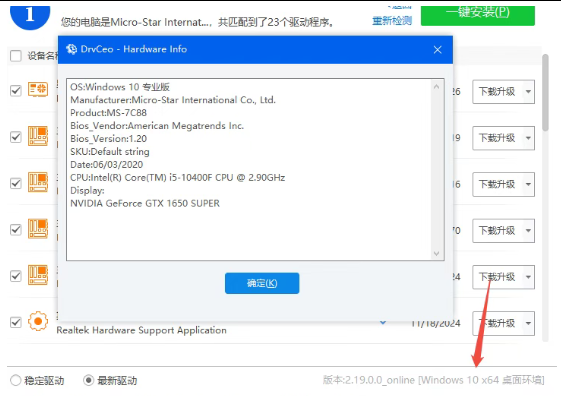Click the Realtek Hardware Support gear icon
Image resolution: width=561 pixels, height=396 pixels.
[38, 321]
